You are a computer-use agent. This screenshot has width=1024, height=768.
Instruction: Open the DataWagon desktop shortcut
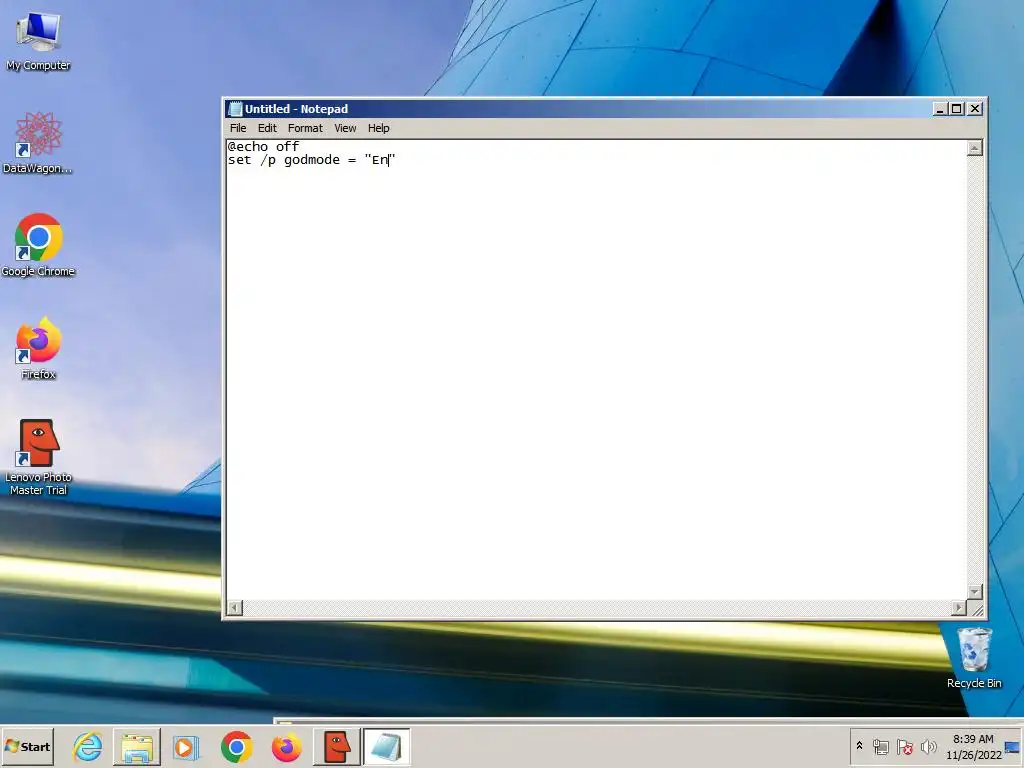[38, 142]
